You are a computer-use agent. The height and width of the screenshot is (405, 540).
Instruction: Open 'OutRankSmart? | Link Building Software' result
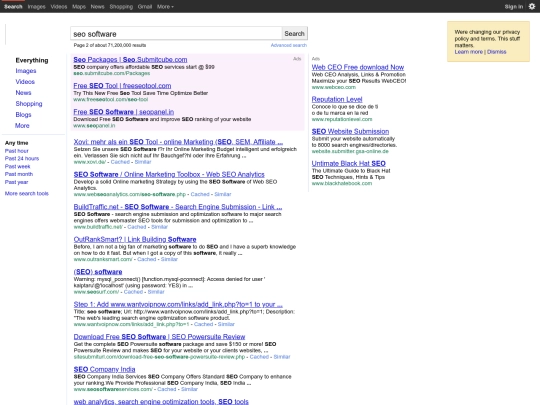pos(135,239)
